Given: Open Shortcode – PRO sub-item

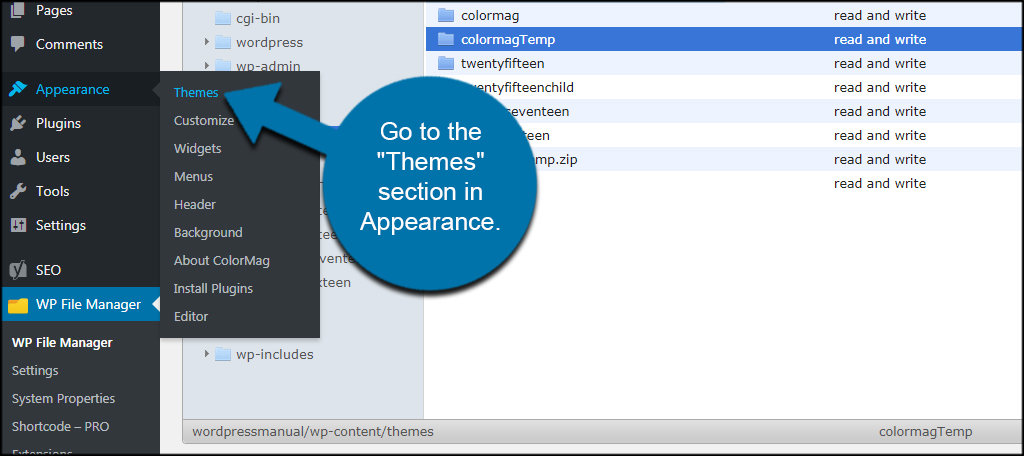Looking at the screenshot, I should click(x=60, y=427).
